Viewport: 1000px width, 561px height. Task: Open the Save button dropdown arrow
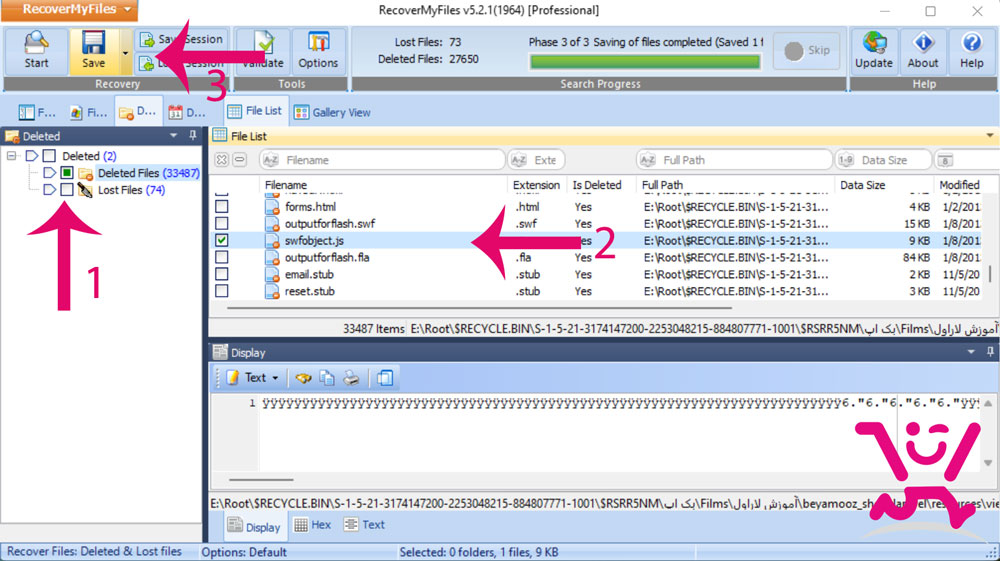click(x=126, y=53)
